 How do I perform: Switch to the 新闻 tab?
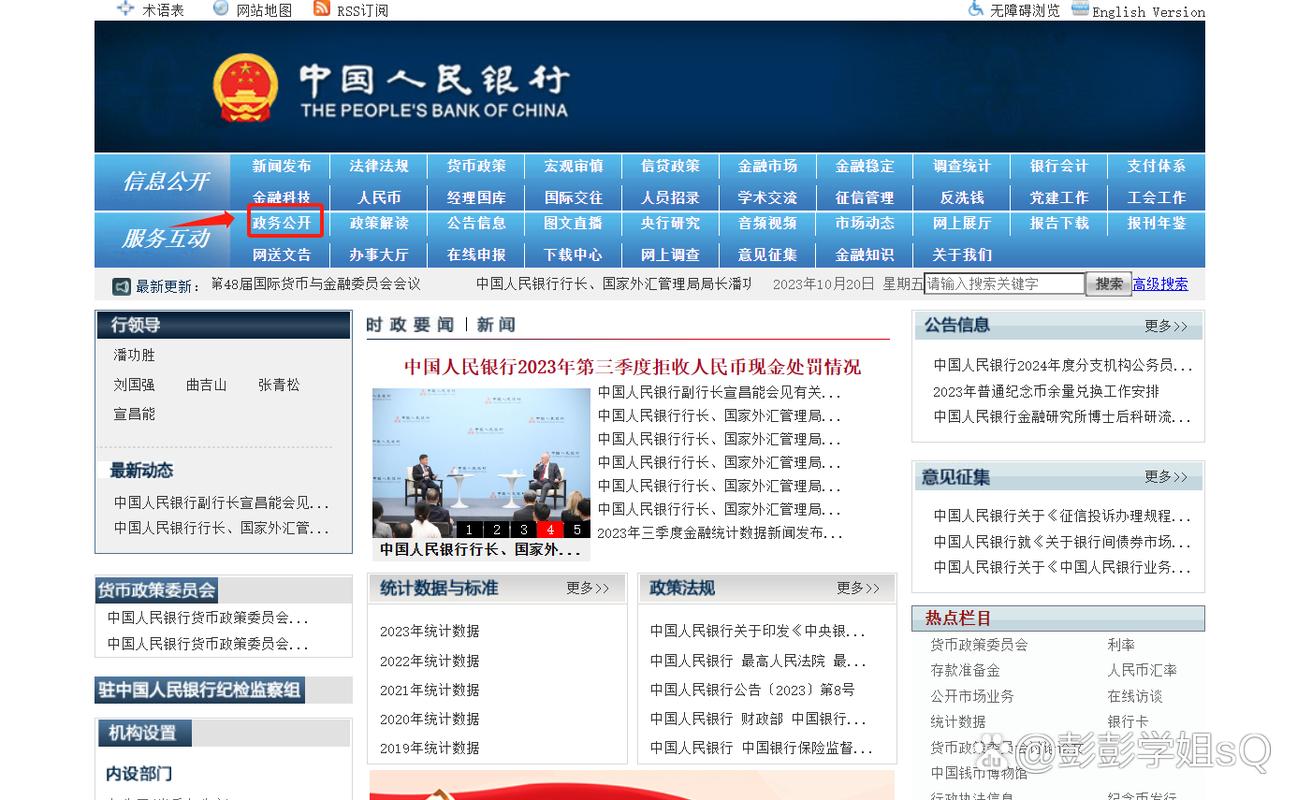[x=496, y=325]
